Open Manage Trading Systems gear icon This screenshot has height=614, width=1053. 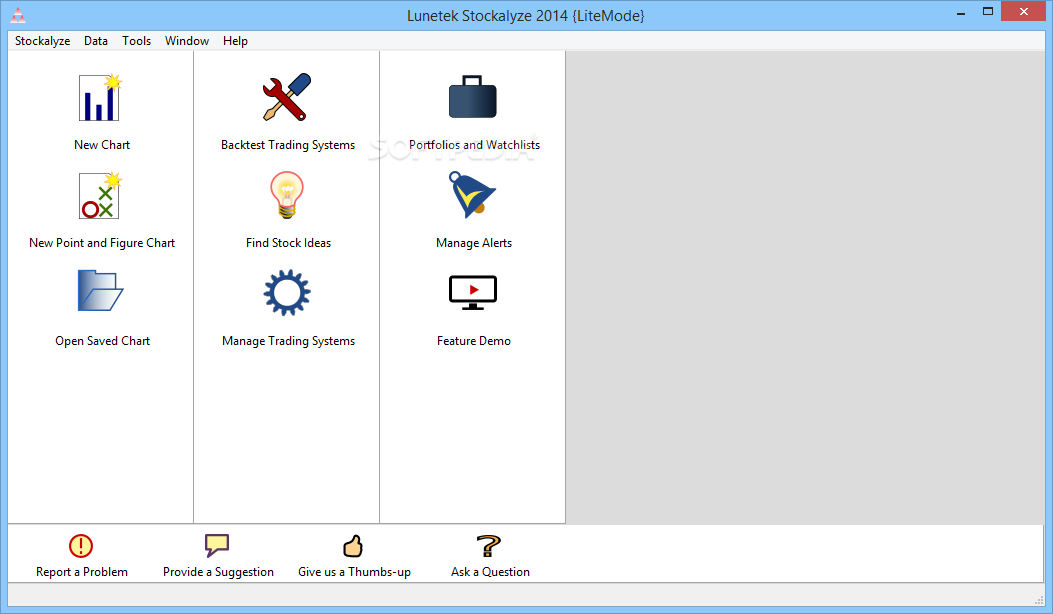coord(287,292)
